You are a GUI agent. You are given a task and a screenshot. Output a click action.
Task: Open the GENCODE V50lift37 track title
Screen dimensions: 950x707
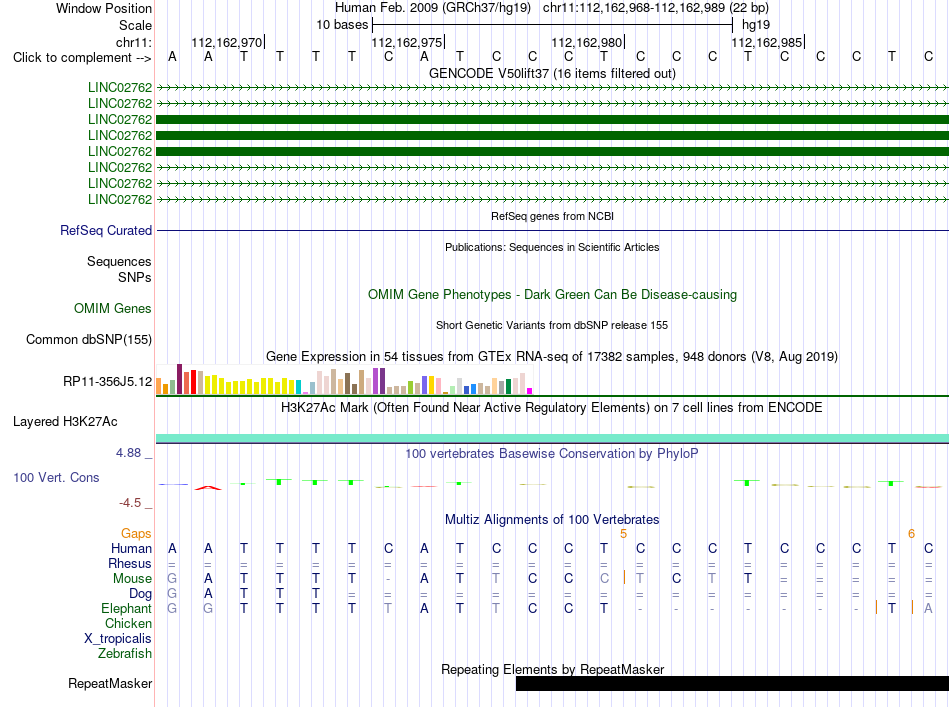pyautogui.click(x=552, y=73)
